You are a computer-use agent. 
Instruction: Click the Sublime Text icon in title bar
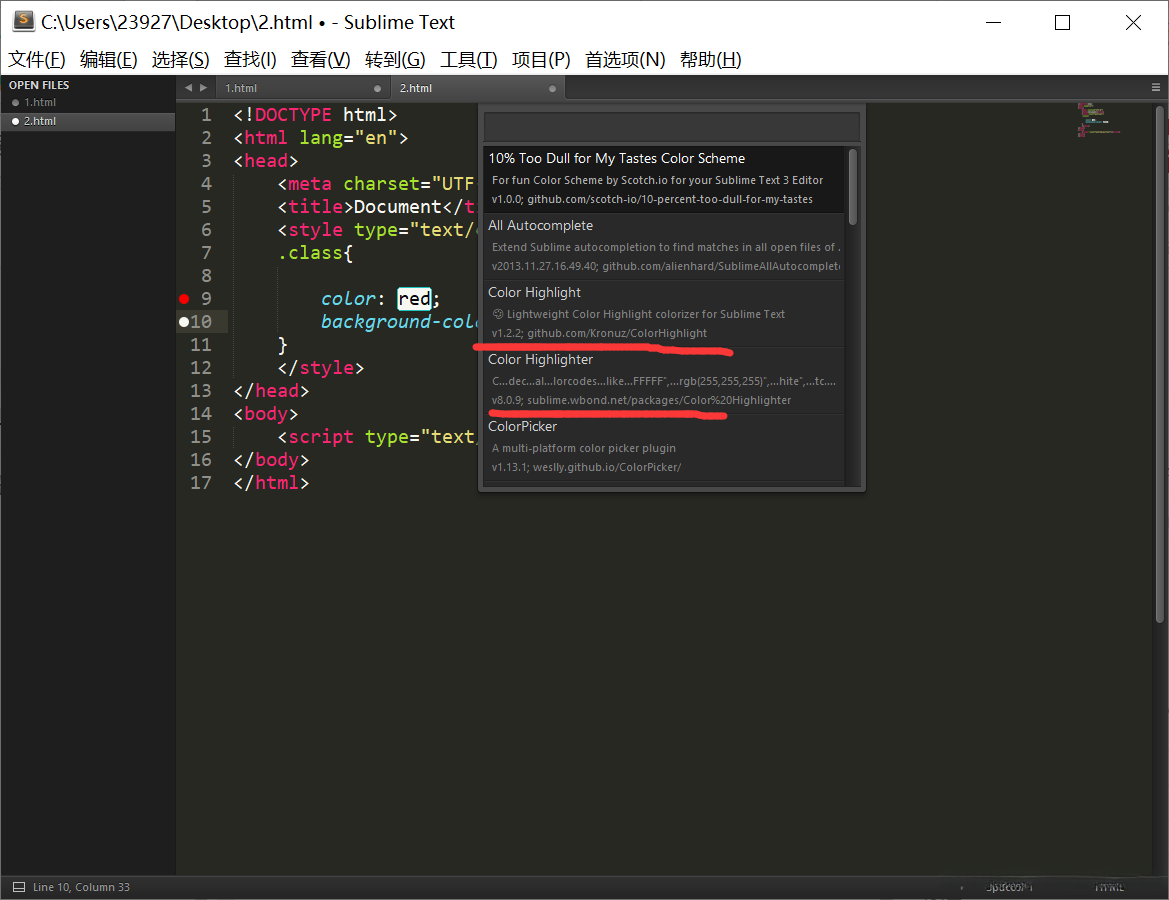coord(23,22)
